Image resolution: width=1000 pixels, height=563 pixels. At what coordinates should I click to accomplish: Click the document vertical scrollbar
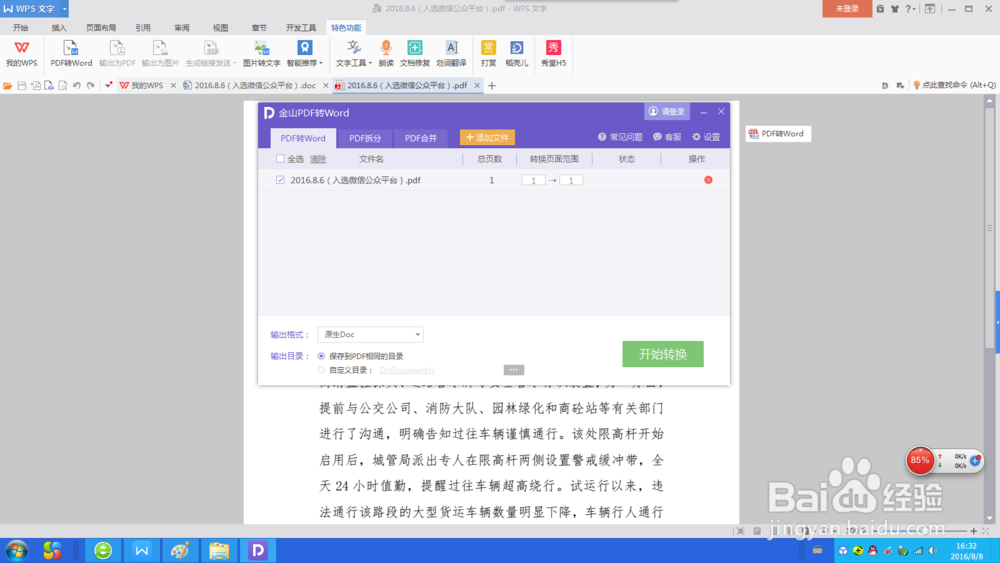click(x=989, y=228)
